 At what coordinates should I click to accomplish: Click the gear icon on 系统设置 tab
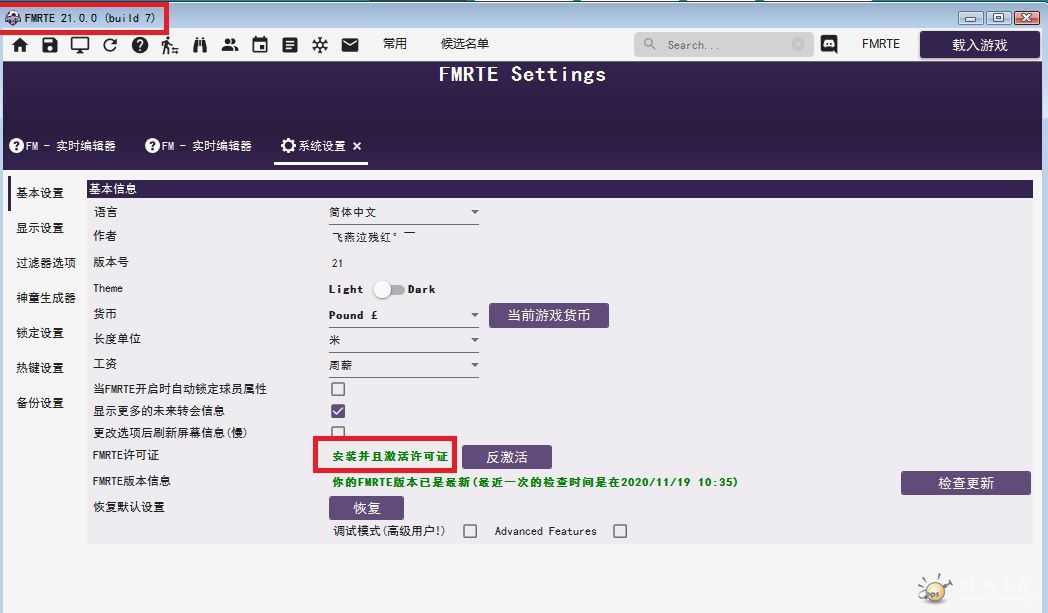(x=288, y=146)
